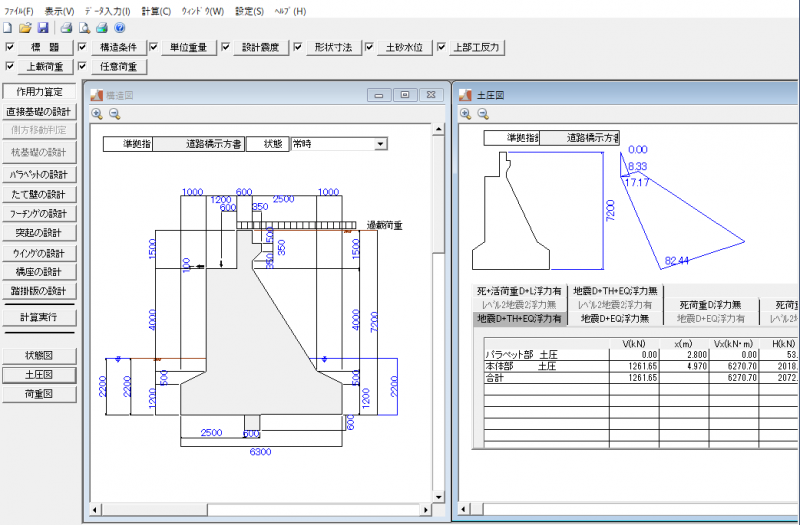This screenshot has height=525, width=800.
Task: Click 踏掛版の設計 button
Action: point(39,291)
